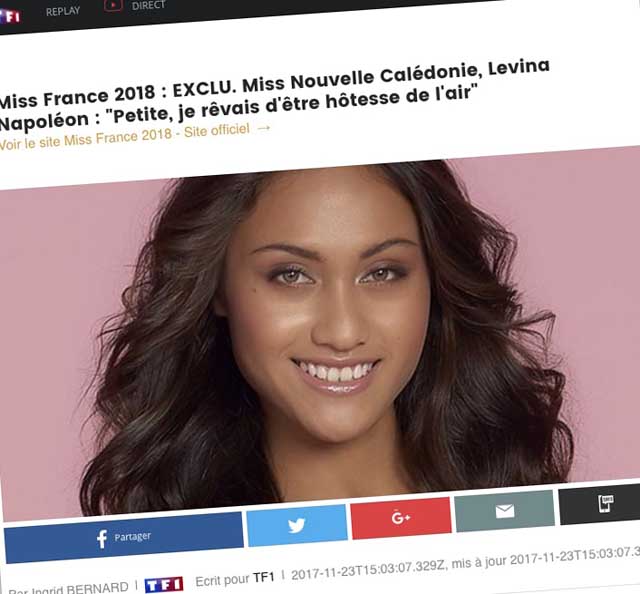Send article by email envelope icon
Image resolution: width=640 pixels, height=594 pixels.
coord(505,511)
